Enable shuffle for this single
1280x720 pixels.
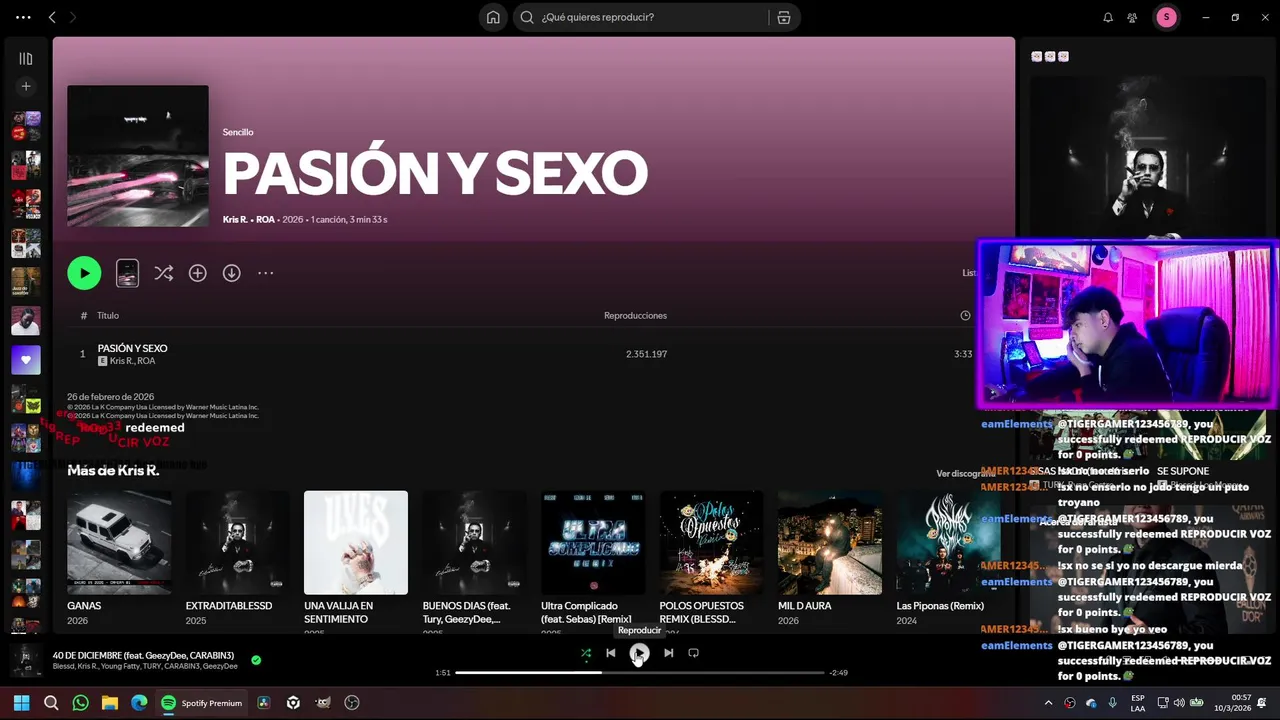pos(163,273)
